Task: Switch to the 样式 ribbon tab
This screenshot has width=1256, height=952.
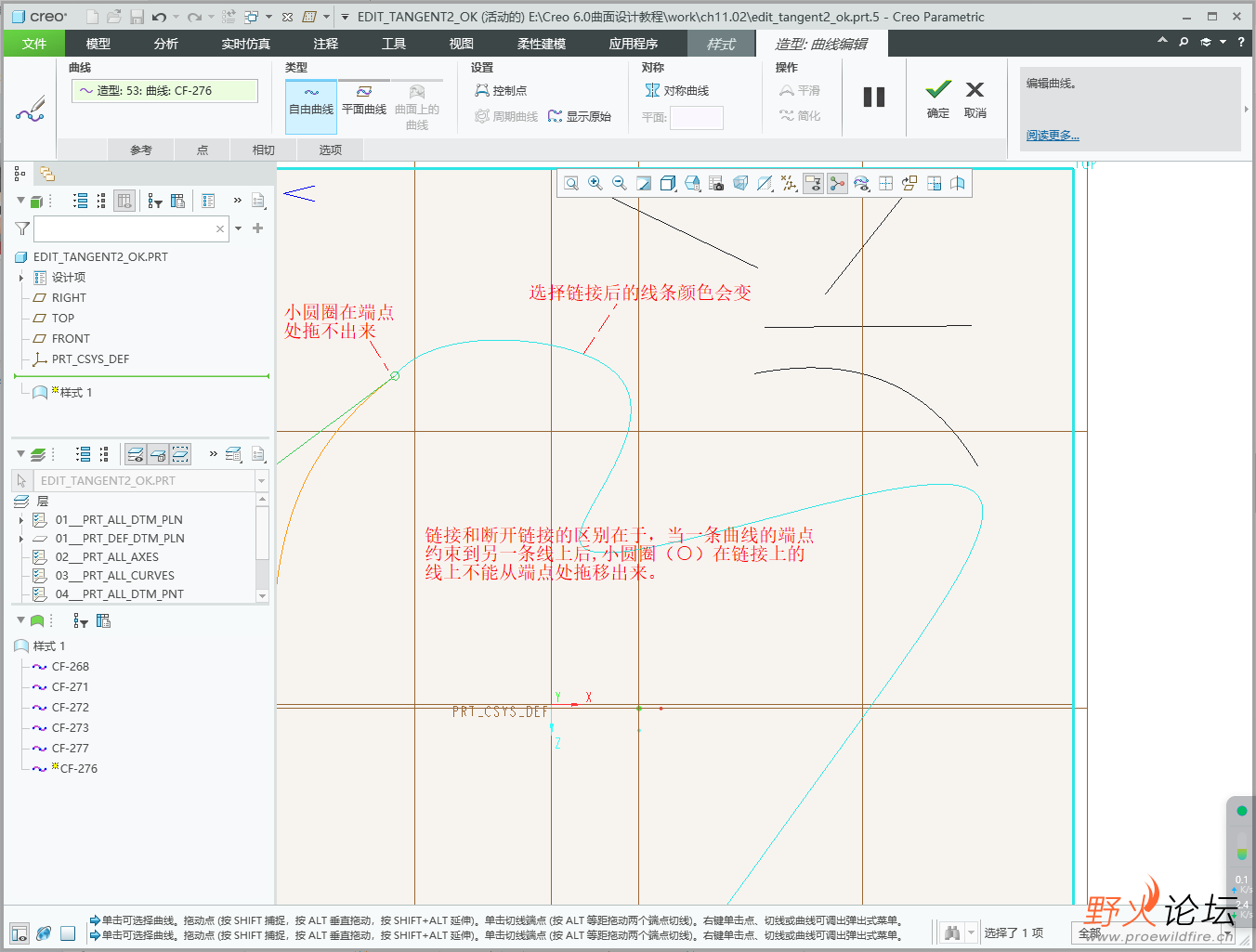Action: [x=721, y=44]
